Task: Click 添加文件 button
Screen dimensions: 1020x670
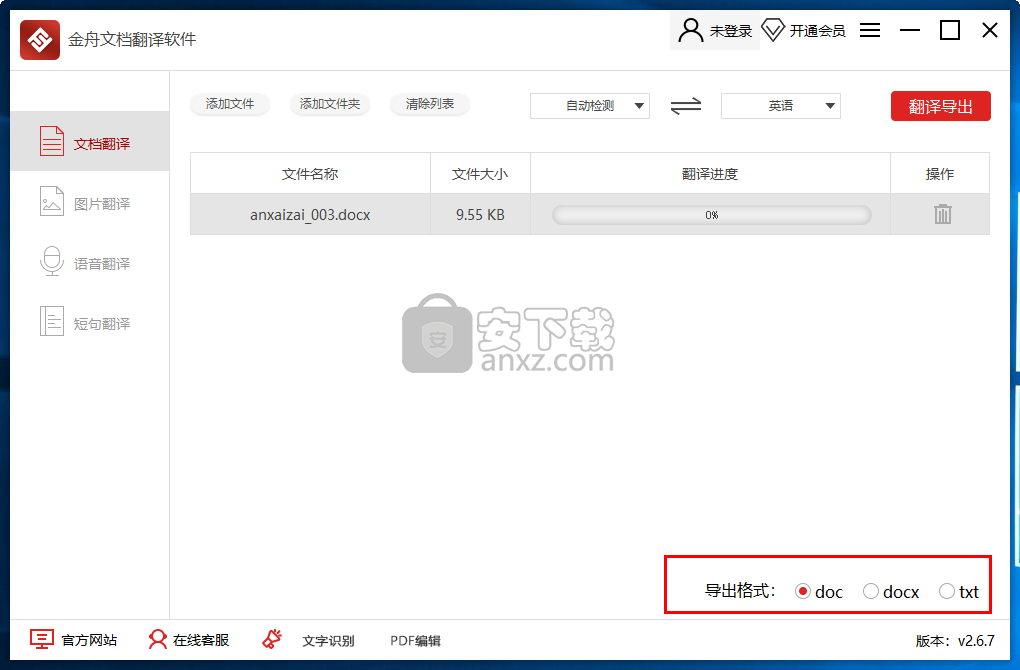Action: [x=230, y=104]
